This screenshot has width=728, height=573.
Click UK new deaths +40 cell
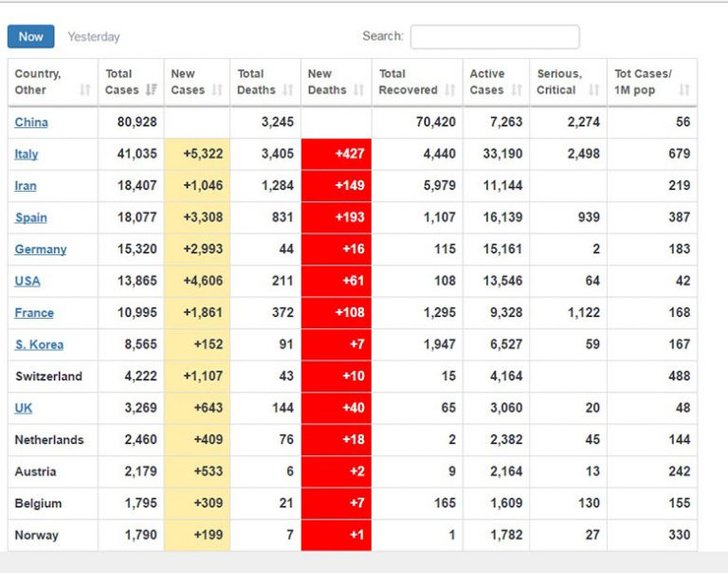click(x=336, y=408)
